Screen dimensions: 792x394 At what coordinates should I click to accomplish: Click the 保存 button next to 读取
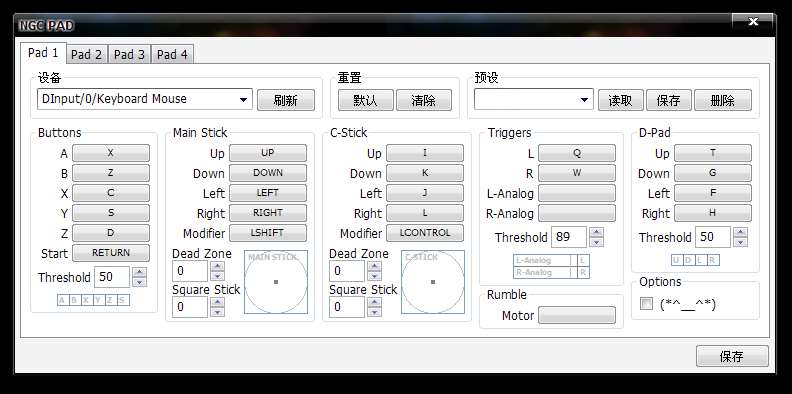pos(668,100)
